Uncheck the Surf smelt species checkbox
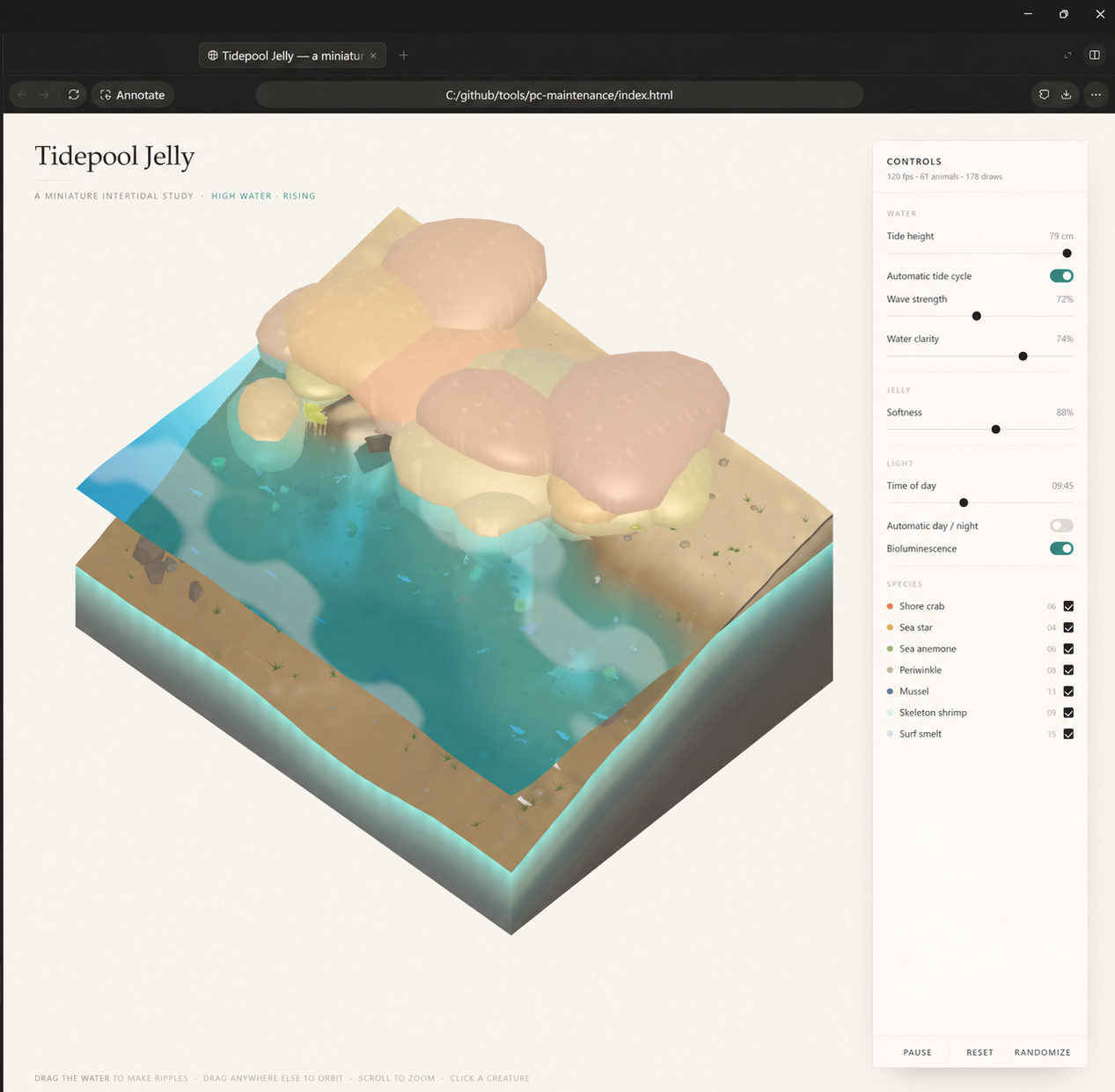Image resolution: width=1115 pixels, height=1092 pixels. (x=1068, y=734)
